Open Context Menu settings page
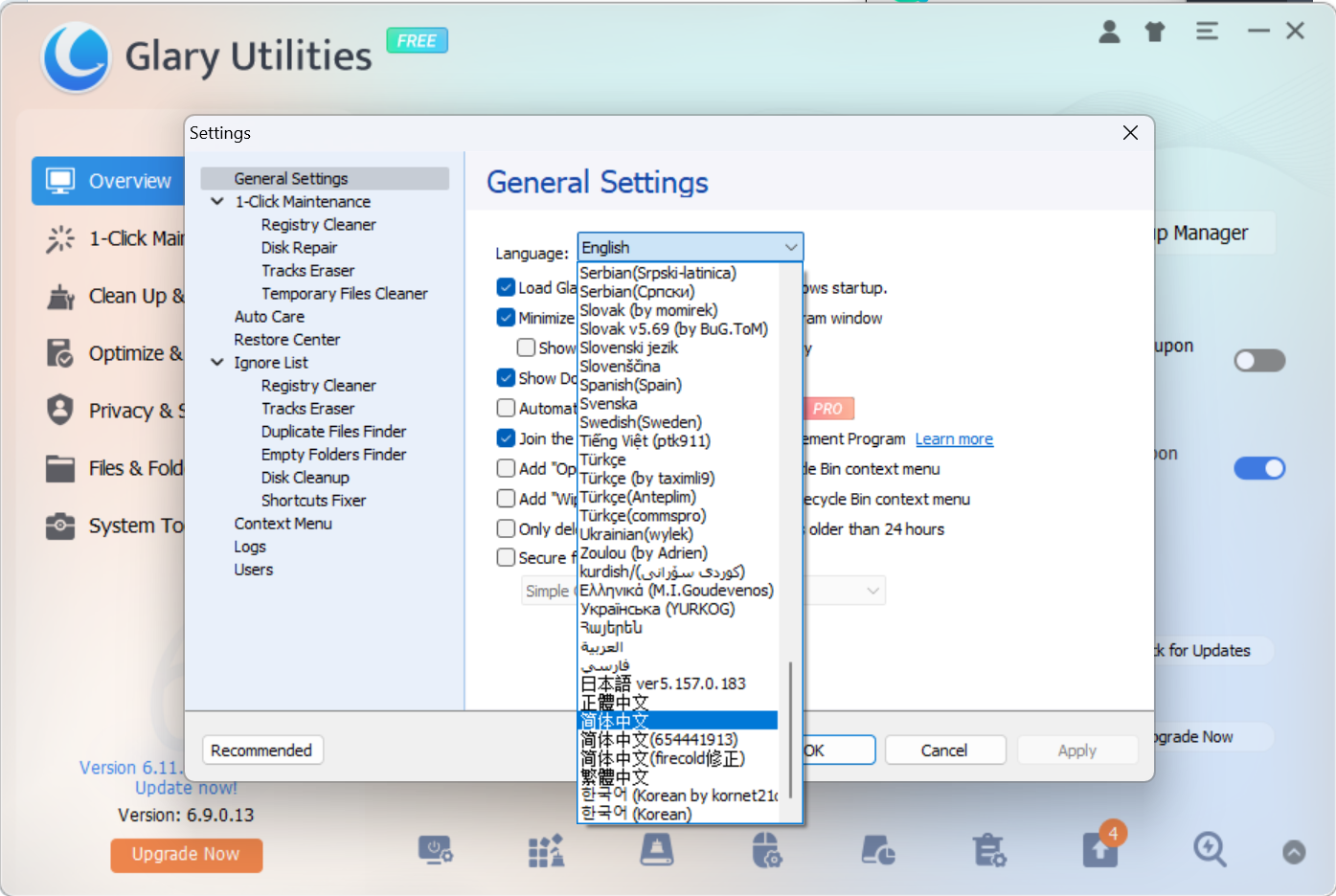This screenshot has height=896, width=1336. point(283,524)
